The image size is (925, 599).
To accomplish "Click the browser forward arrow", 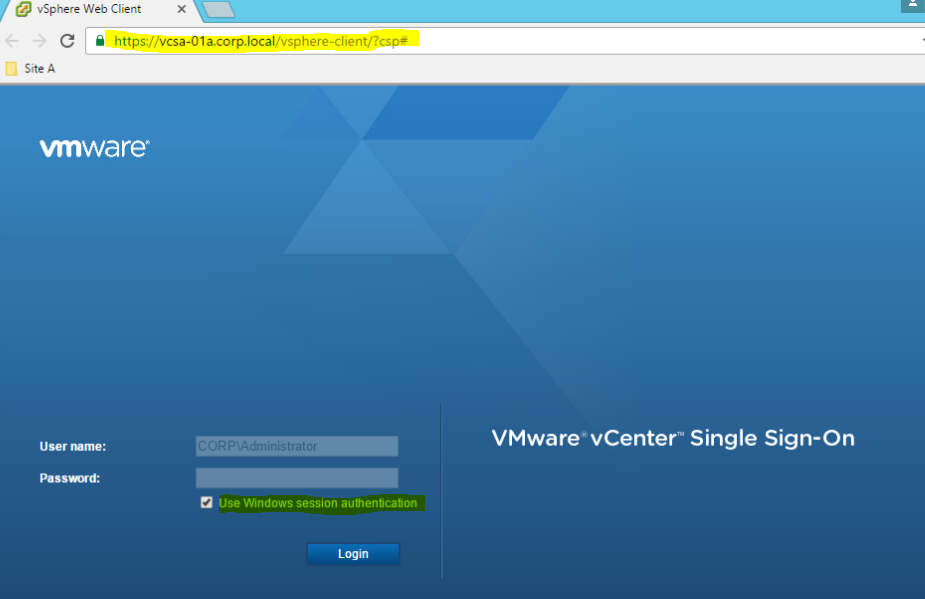I will click(x=39, y=41).
